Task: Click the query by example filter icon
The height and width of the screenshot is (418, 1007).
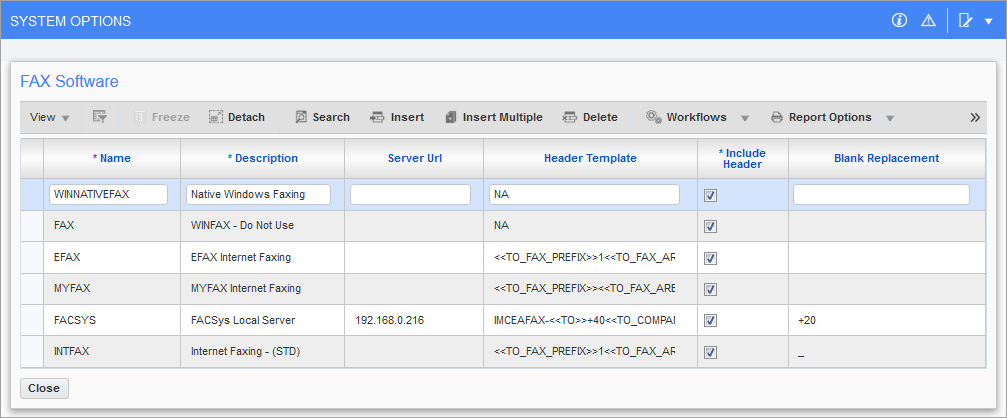Action: 100,117
